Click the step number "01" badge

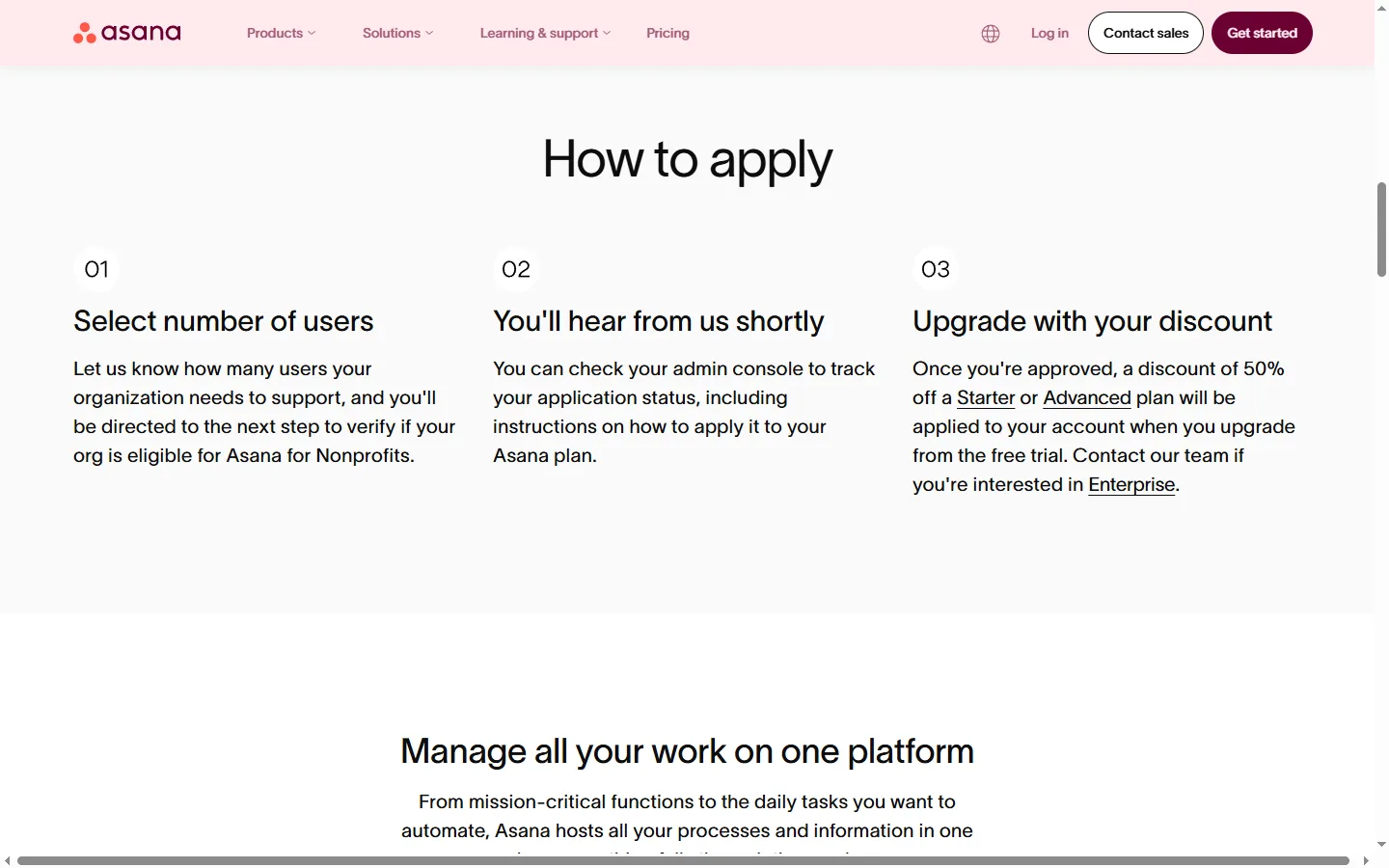coord(96,269)
